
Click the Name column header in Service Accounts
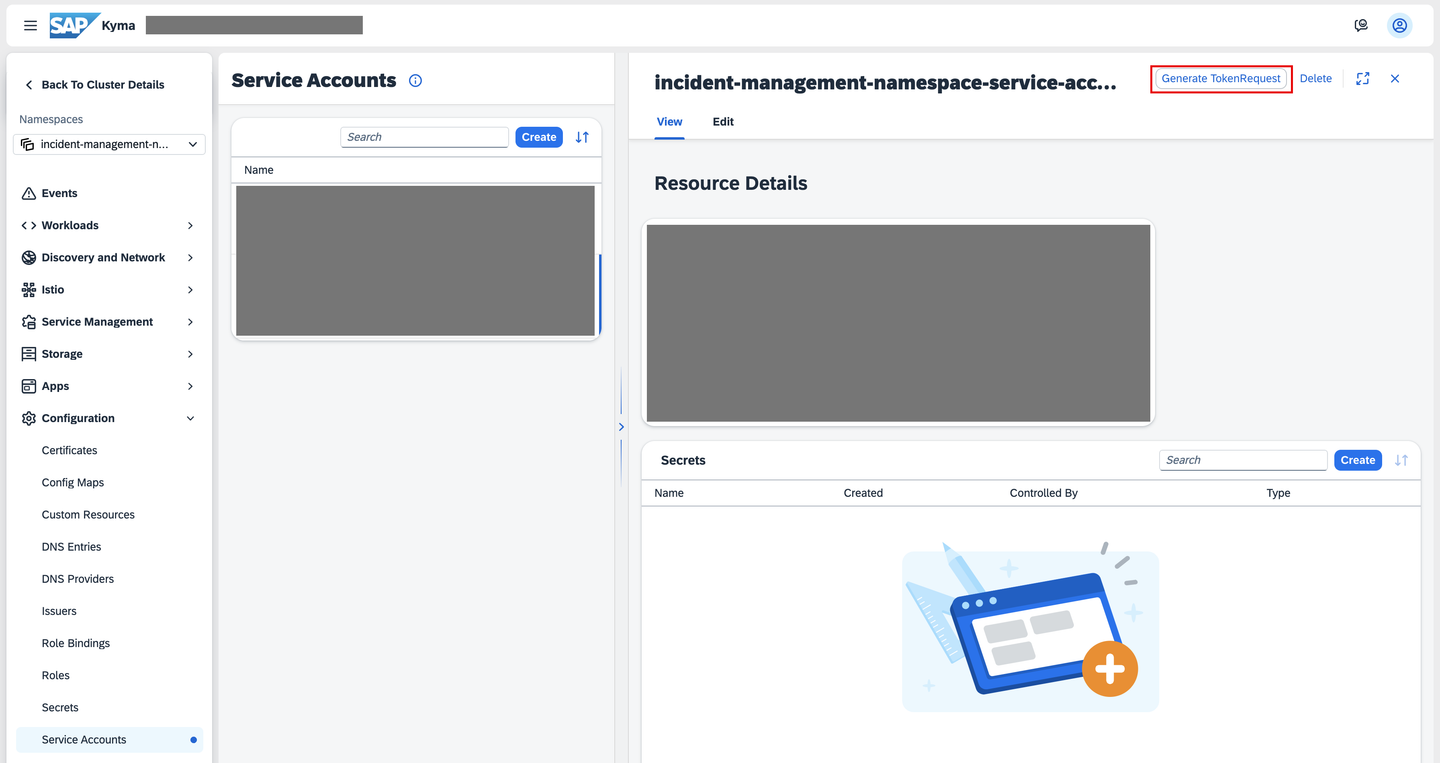click(x=259, y=170)
